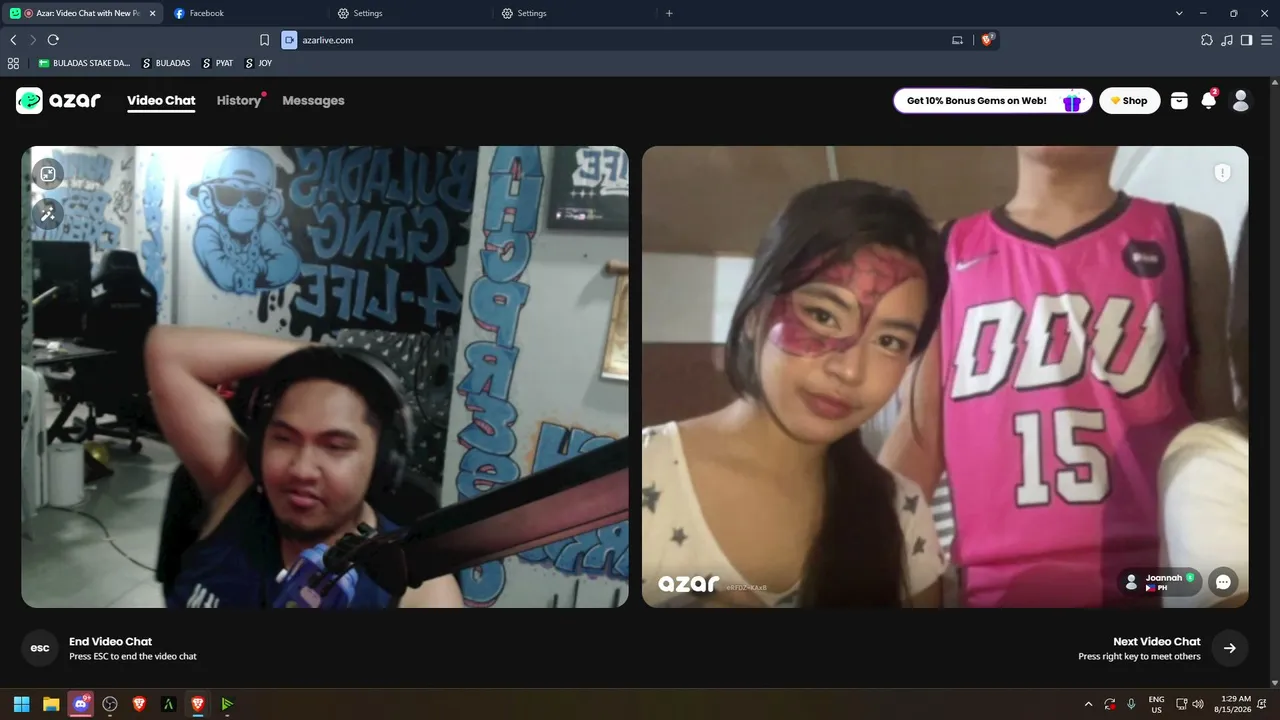Click the right-arrow Next Video Chat button
This screenshot has height=720, width=1280.
point(1229,648)
